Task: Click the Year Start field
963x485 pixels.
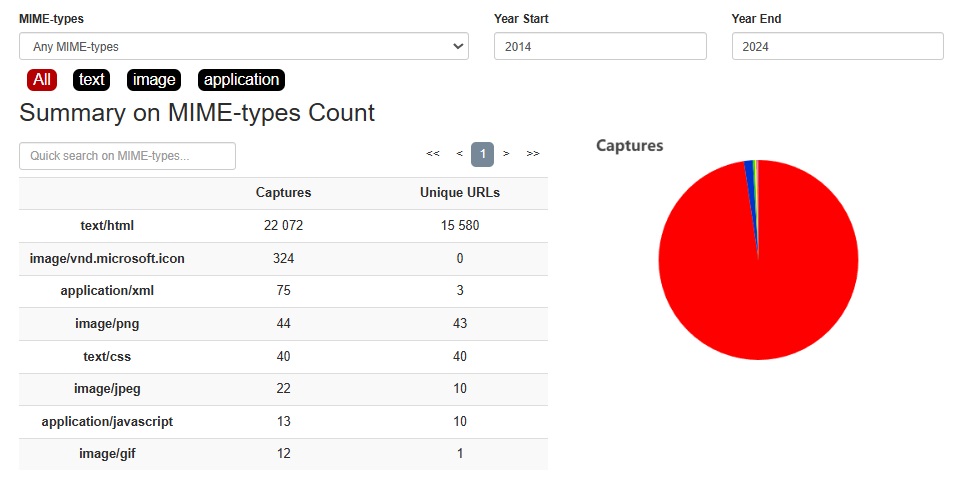Action: coord(600,46)
